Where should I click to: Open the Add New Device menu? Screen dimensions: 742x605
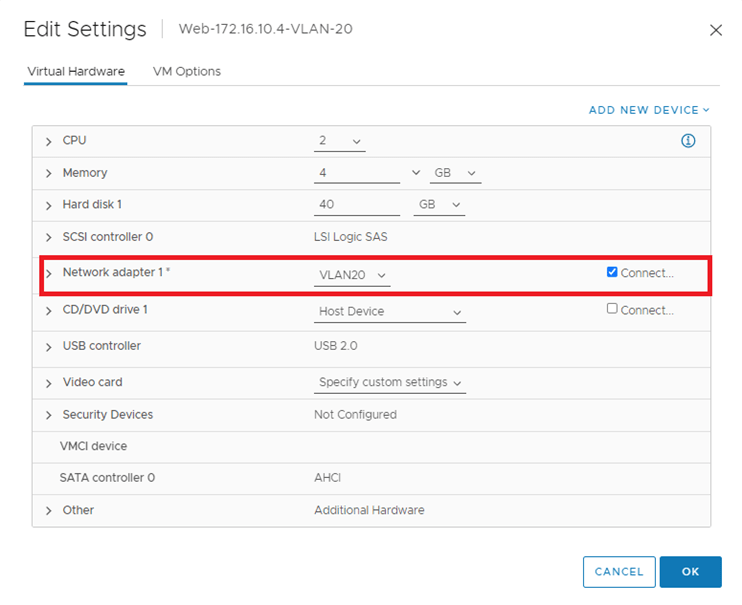tap(648, 110)
